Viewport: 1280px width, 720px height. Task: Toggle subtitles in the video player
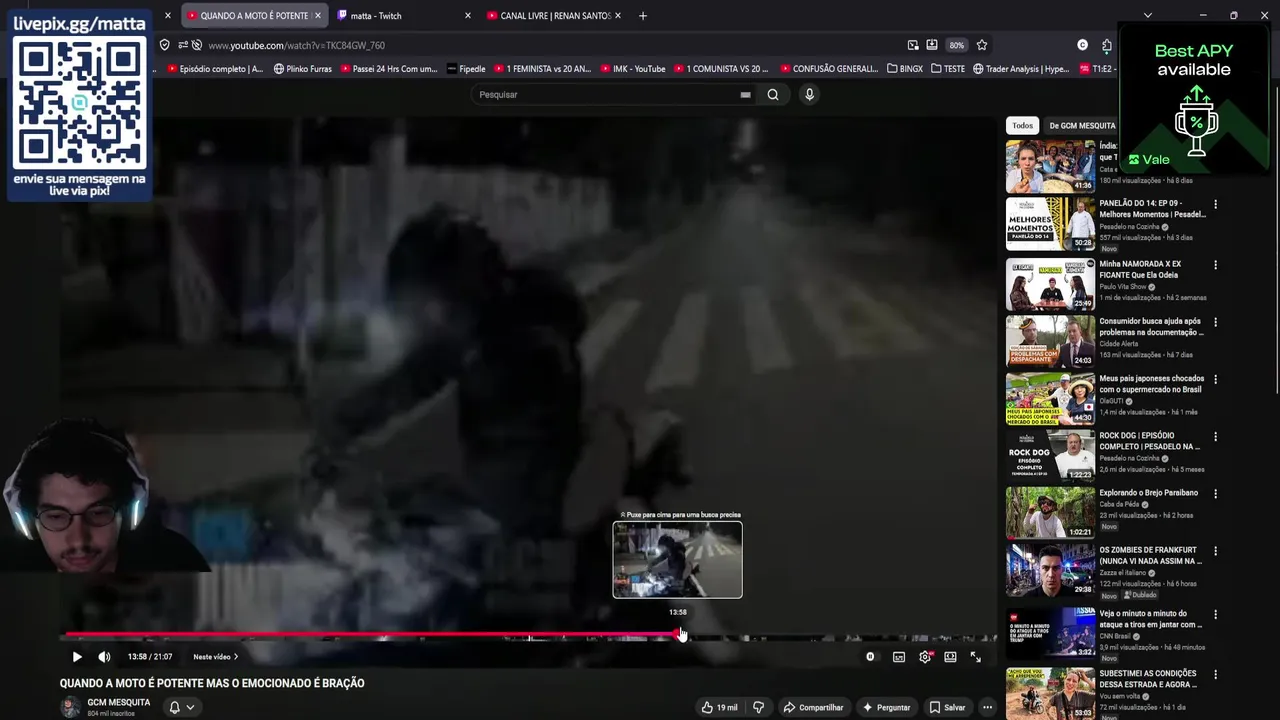pos(899,657)
